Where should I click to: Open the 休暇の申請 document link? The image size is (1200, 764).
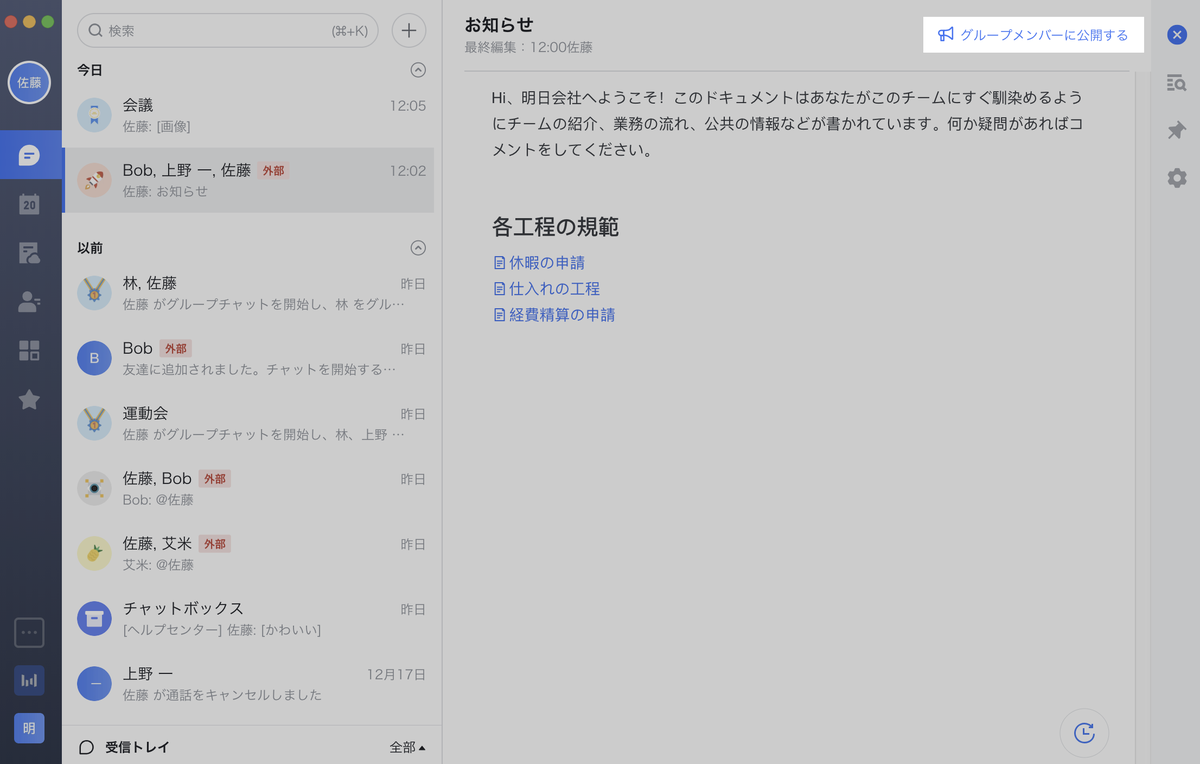point(546,263)
